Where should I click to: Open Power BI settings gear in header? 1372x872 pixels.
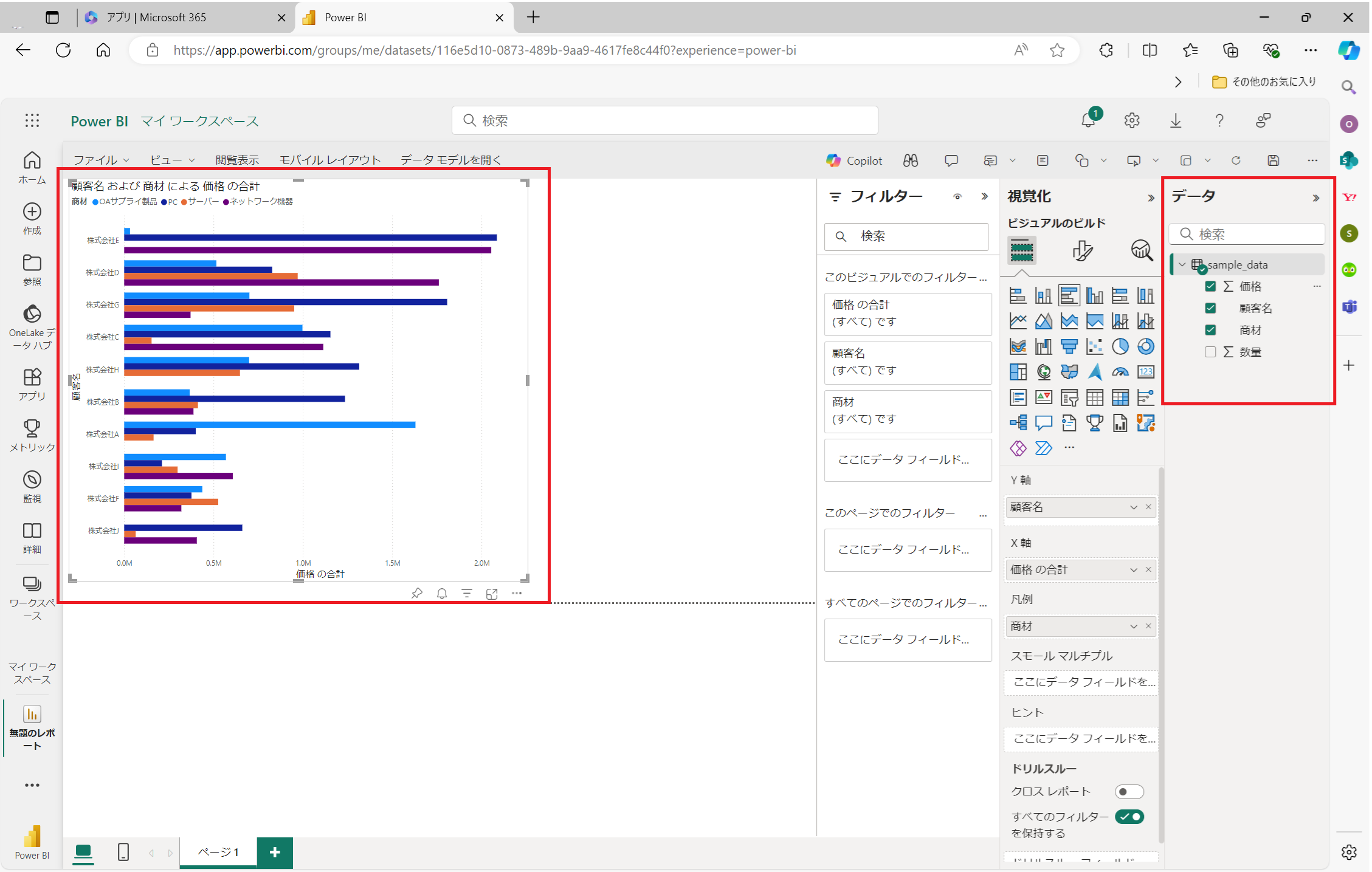click(x=1131, y=120)
